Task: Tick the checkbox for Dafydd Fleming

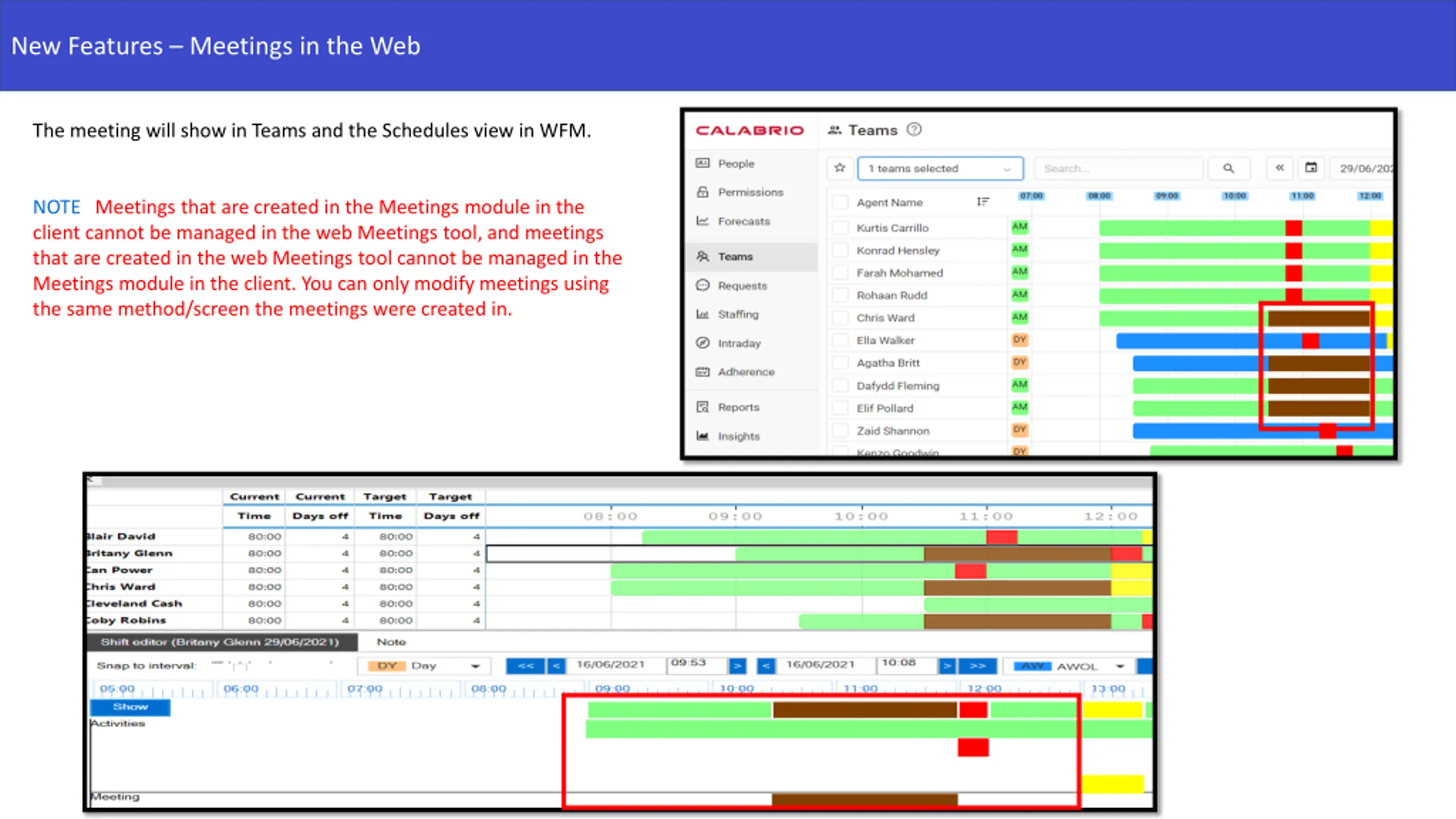Action: point(840,385)
